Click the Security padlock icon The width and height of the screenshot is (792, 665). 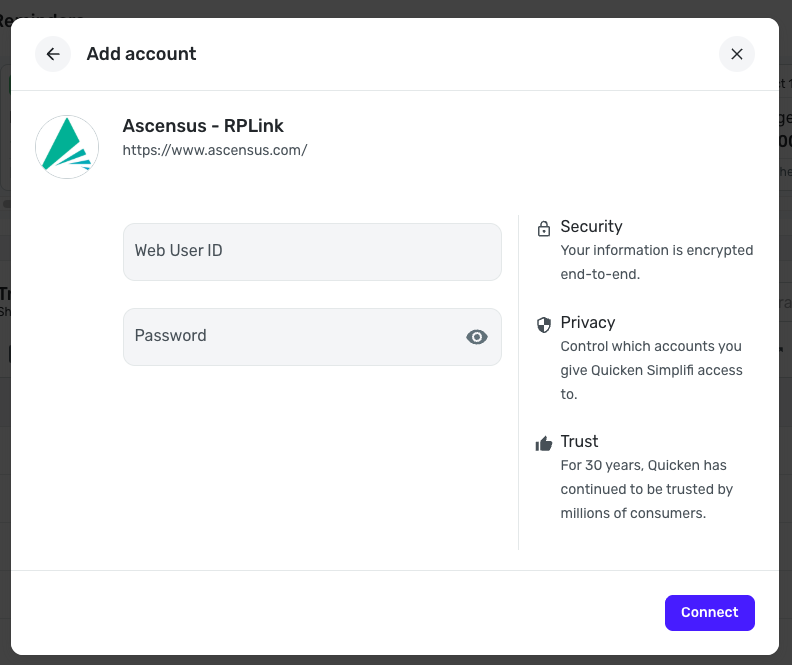coord(544,228)
